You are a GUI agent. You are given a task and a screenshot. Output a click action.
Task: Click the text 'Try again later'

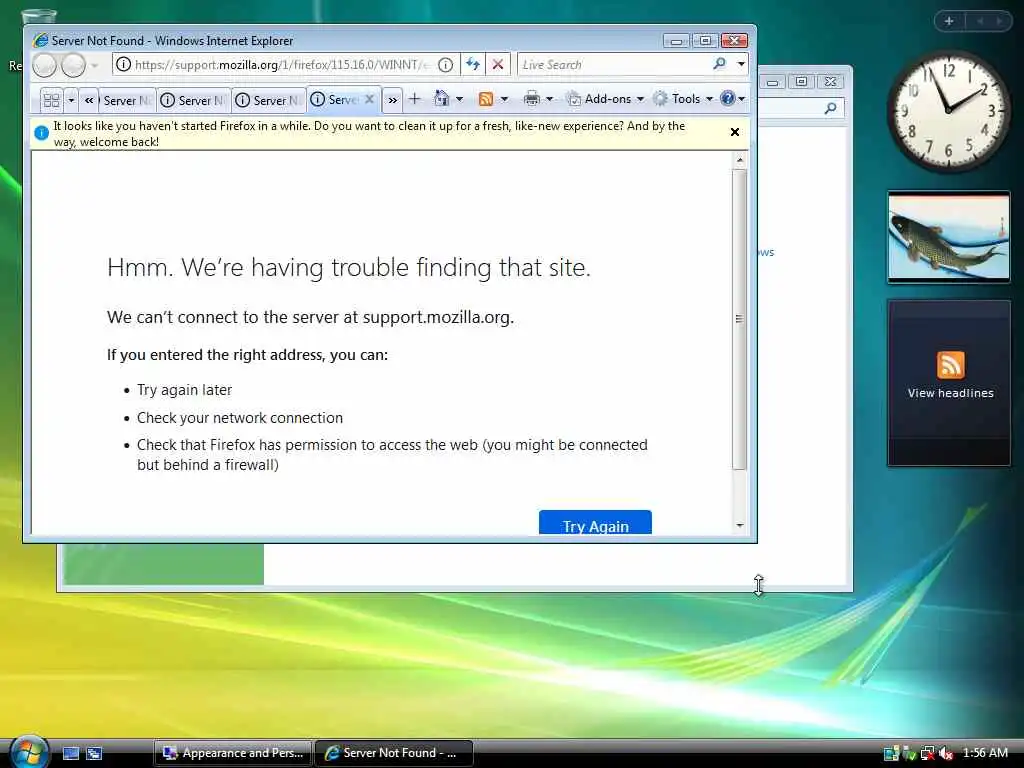coord(184,390)
